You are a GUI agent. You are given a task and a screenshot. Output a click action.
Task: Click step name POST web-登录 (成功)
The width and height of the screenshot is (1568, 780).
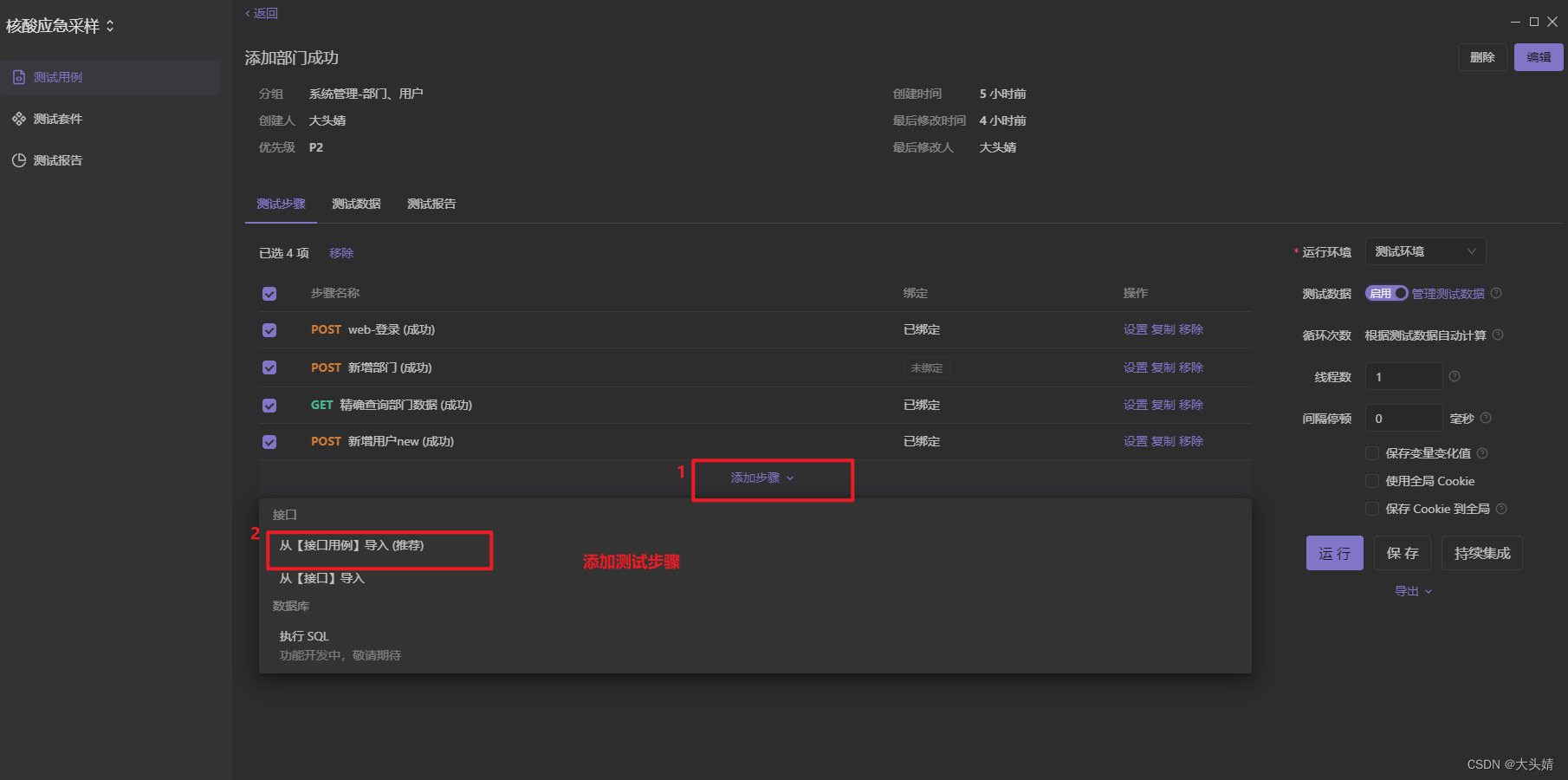(x=373, y=329)
